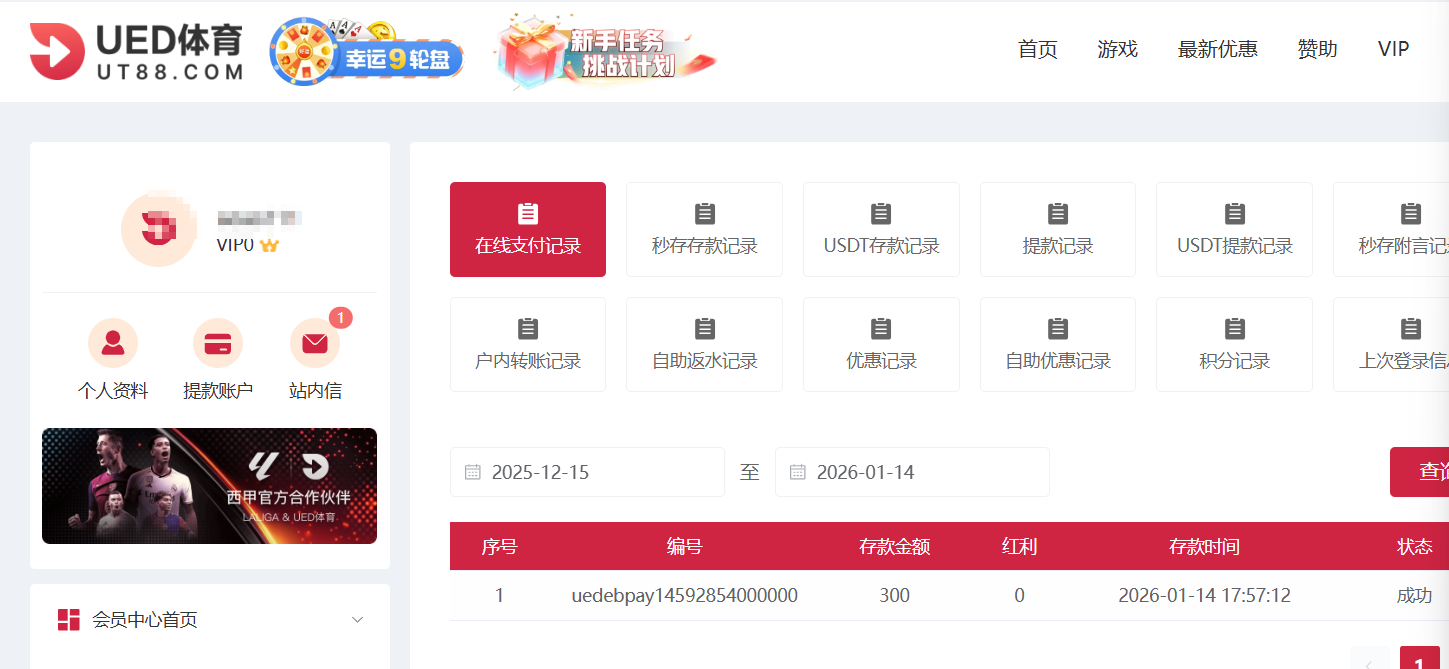Click the user avatar image
The image size is (1449, 669).
pyautogui.click(x=158, y=229)
